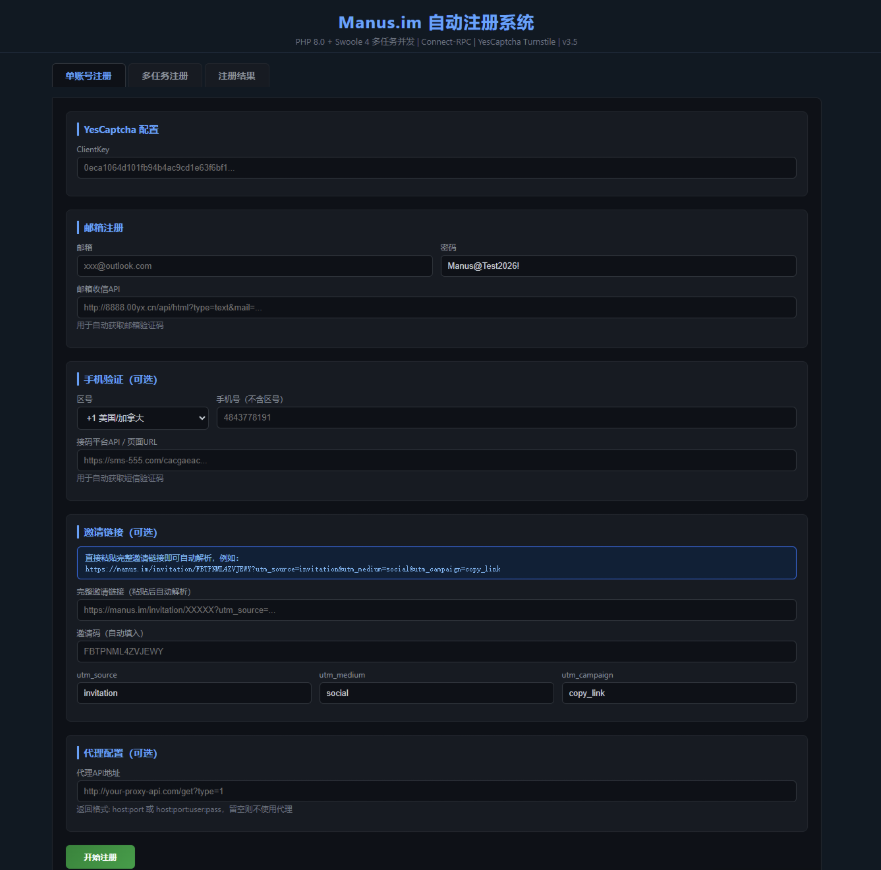
Task: Click the 代理API地址 proxy input field
Action: coord(436,791)
